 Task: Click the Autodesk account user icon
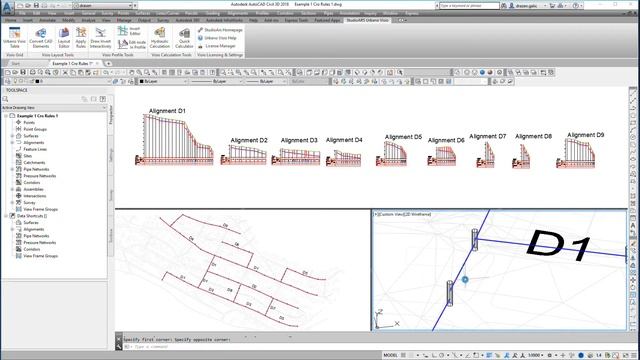coord(512,6)
